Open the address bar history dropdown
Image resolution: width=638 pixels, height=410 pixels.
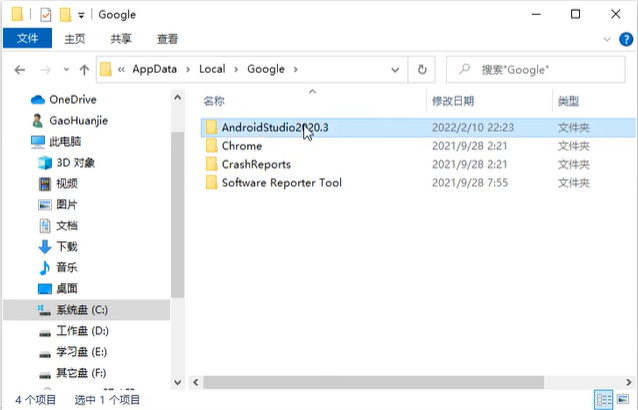395,70
